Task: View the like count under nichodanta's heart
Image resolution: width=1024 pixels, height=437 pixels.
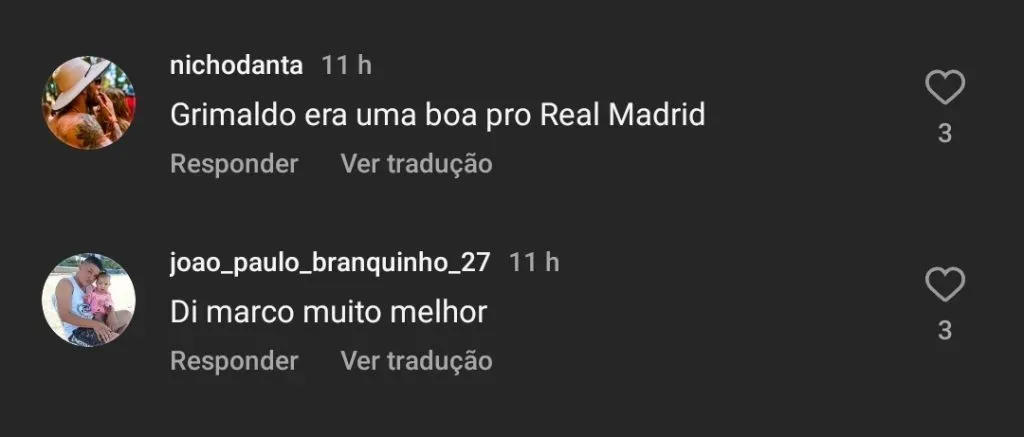Action: click(945, 133)
